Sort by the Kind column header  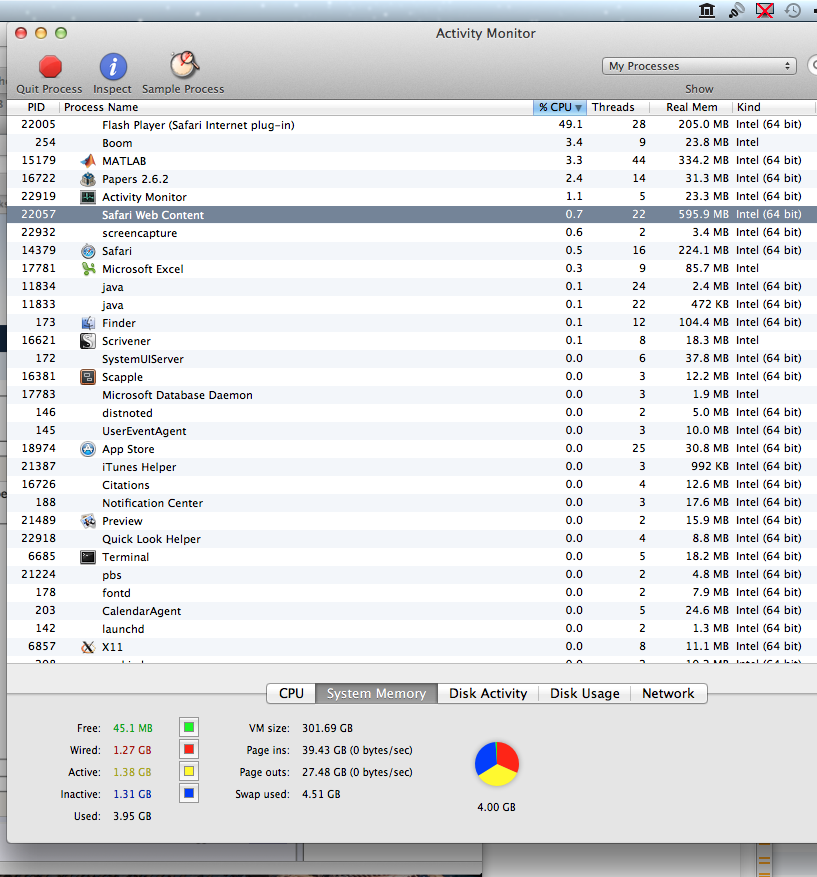(774, 107)
